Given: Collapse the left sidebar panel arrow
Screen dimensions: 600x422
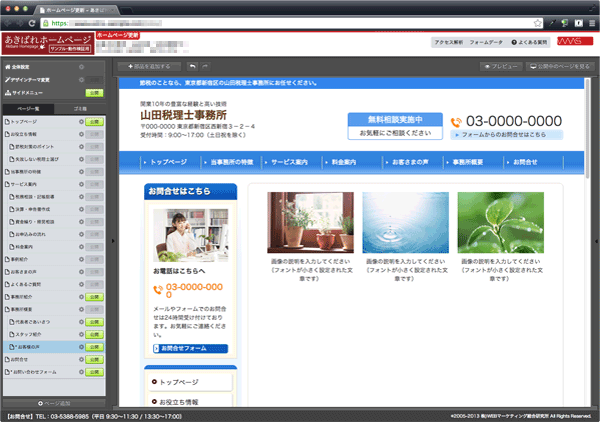Looking at the screenshot, I should (112, 240).
